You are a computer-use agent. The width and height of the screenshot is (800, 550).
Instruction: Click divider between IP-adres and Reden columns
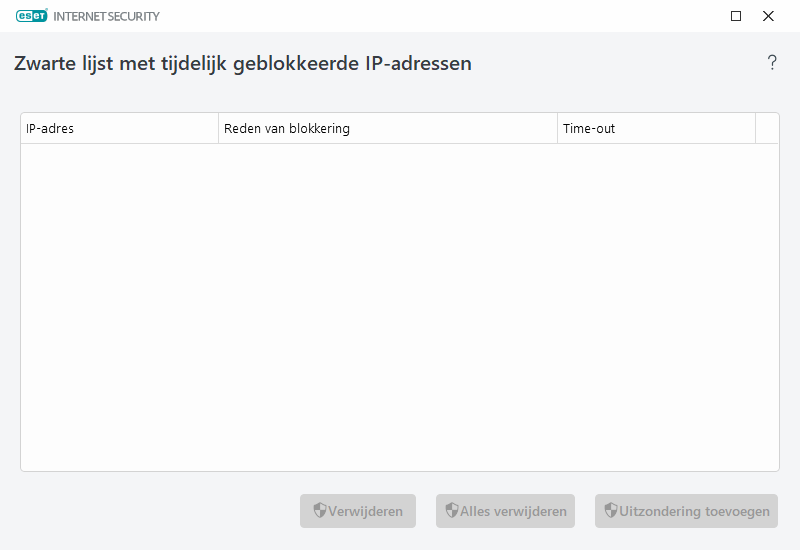point(218,129)
